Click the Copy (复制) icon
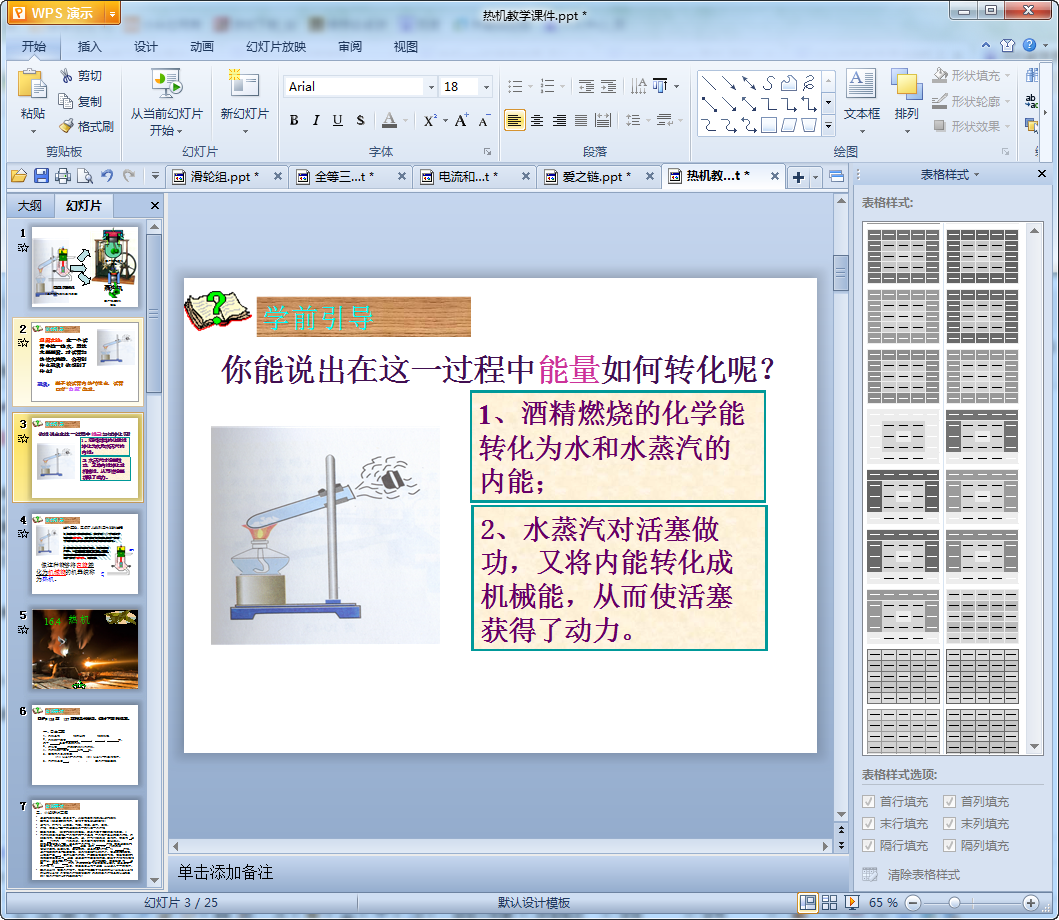 coord(66,101)
